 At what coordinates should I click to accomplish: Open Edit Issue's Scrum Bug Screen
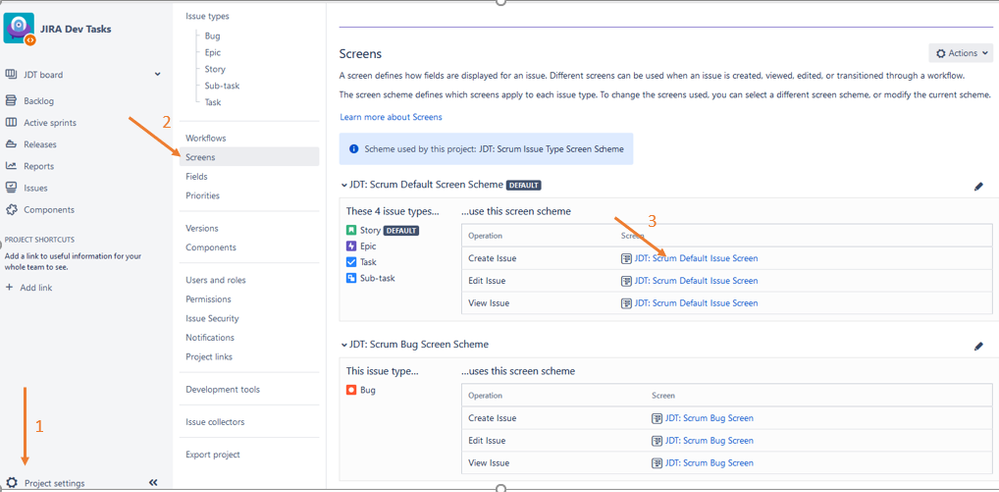pos(709,440)
